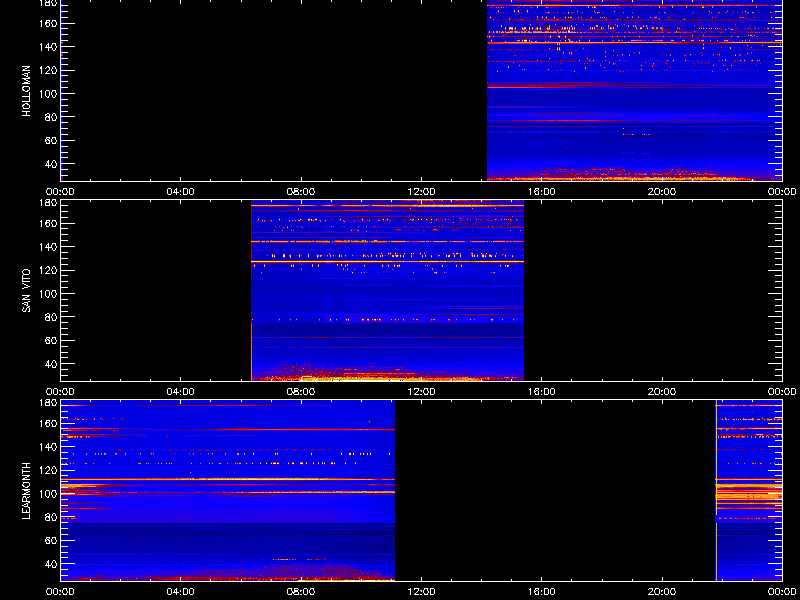
Task: Click inside the San Vito spectrogram data block
Action: [x=388, y=291]
